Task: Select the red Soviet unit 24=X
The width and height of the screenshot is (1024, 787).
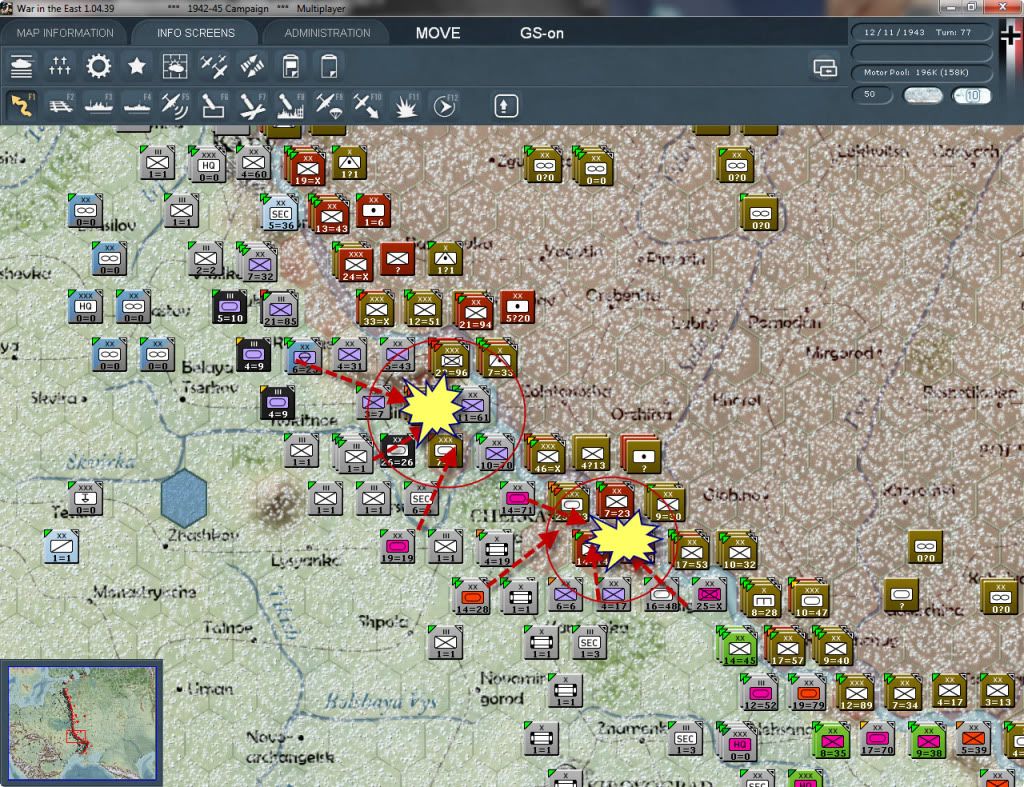Action: pyautogui.click(x=355, y=263)
